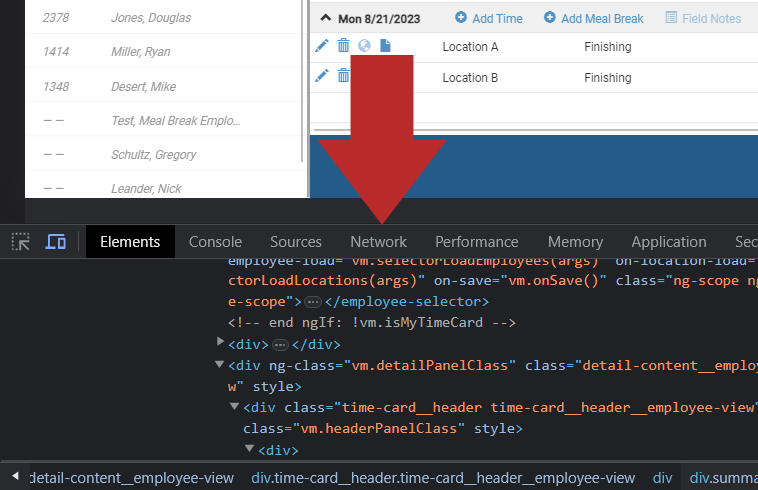Delete the Location A time entry
This screenshot has height=490, width=758.
point(343,45)
